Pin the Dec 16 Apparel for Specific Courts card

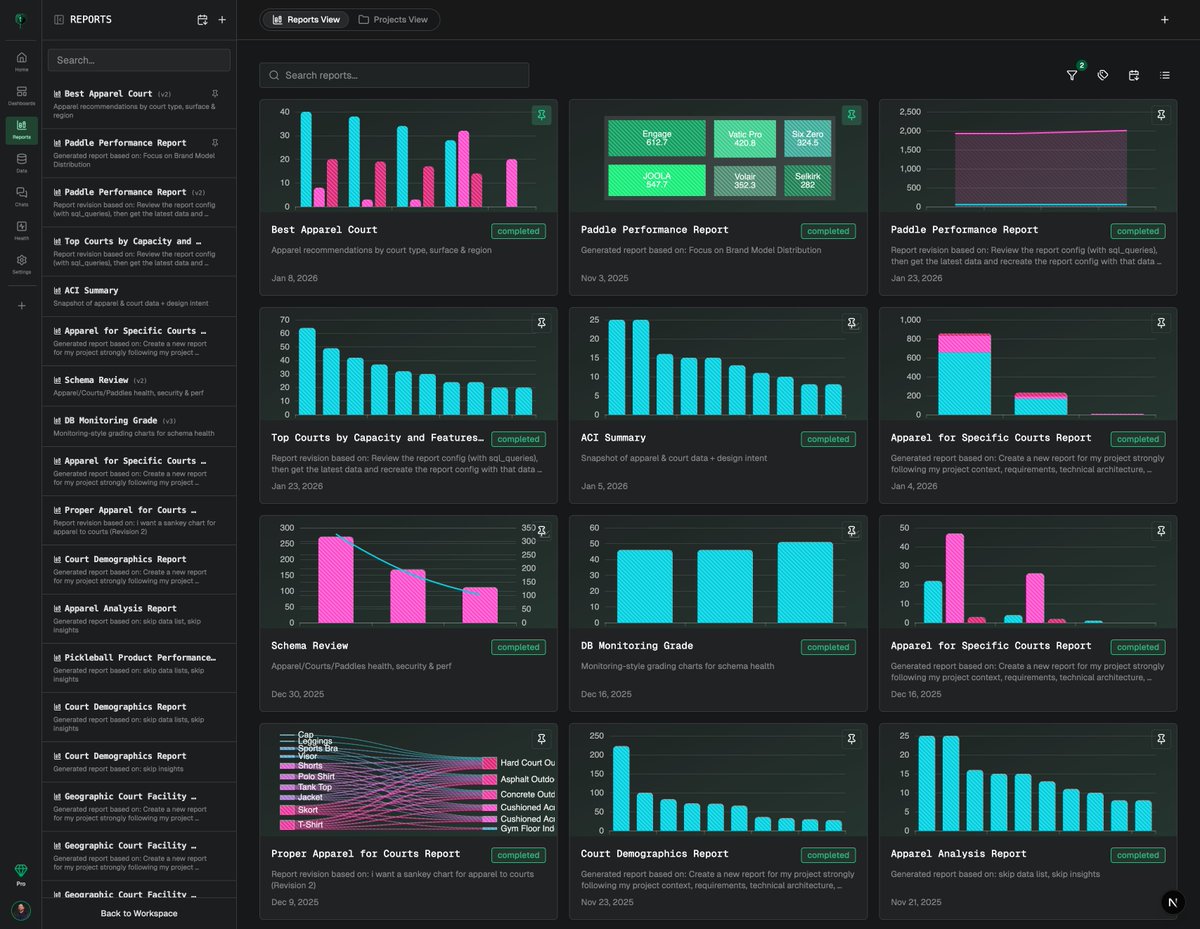click(x=1161, y=531)
